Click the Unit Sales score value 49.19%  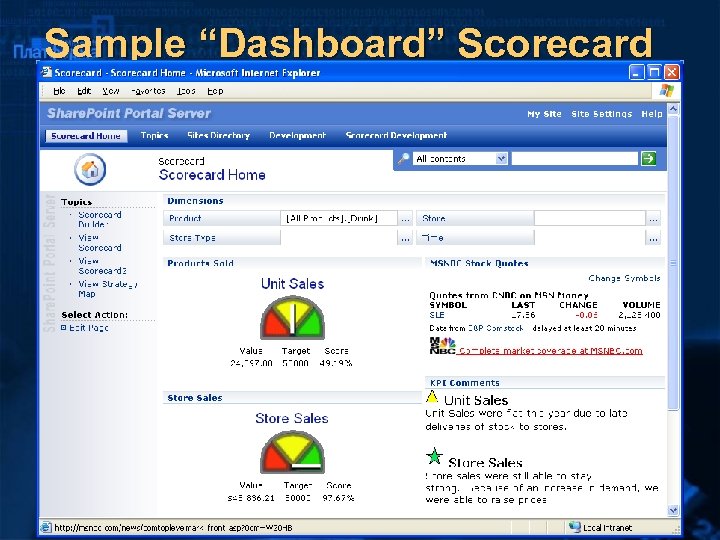pyautogui.click(x=336, y=363)
